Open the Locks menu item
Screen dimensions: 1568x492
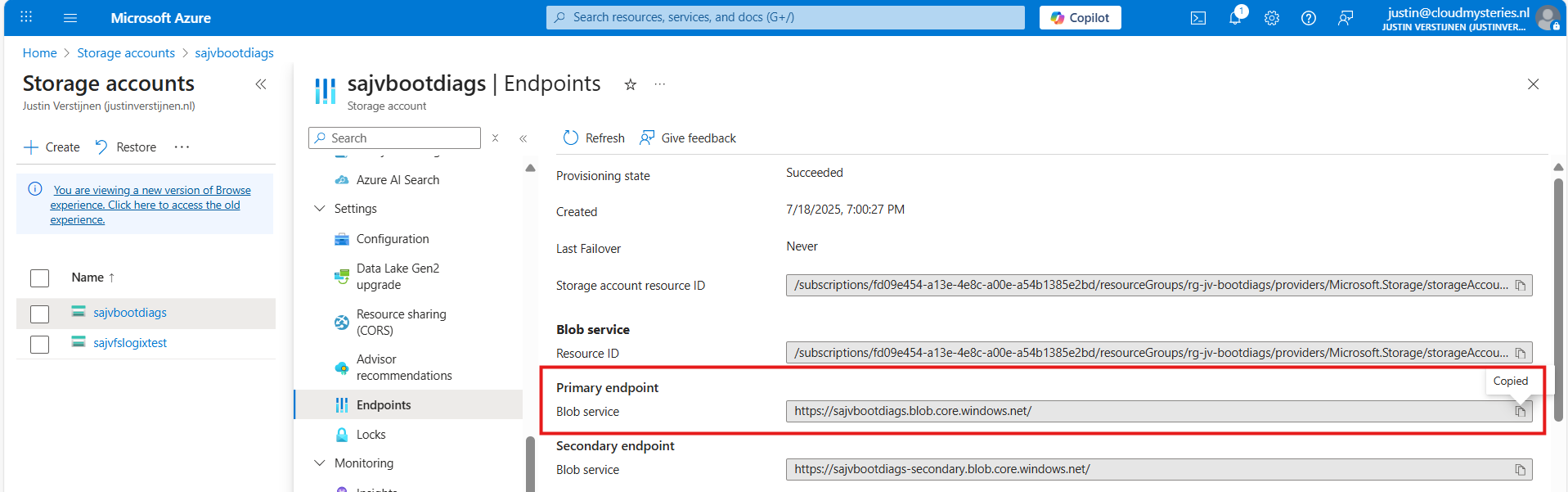[x=371, y=435]
